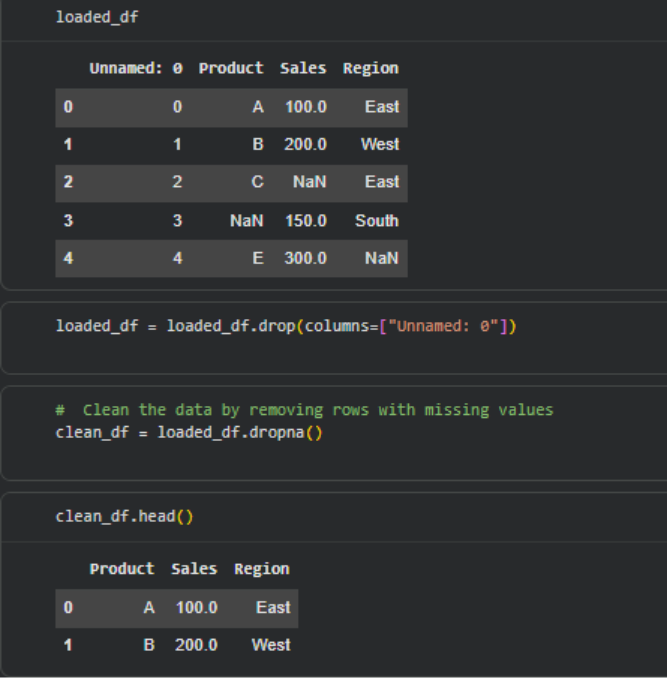Click the 150.0 sales value cell
Image resolution: width=667 pixels, height=678 pixels.
(305, 220)
